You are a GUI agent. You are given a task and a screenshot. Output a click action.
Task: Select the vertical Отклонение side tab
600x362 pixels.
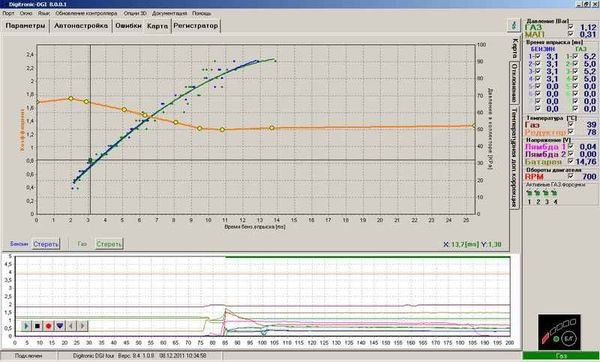tap(515, 82)
